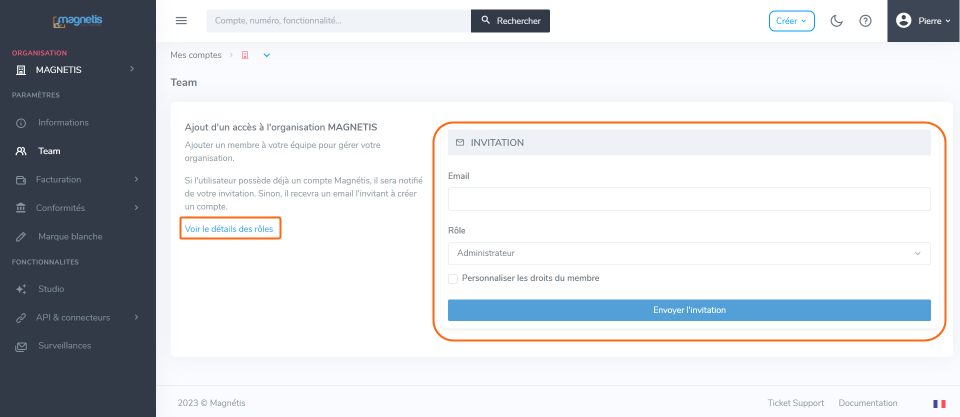Image resolution: width=960 pixels, height=417 pixels.
Task: Open the Créer dropdown button
Action: click(792, 21)
